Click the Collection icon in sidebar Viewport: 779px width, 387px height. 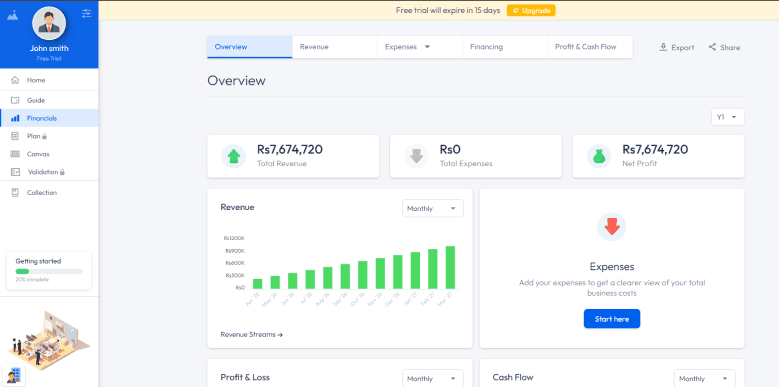pos(15,192)
